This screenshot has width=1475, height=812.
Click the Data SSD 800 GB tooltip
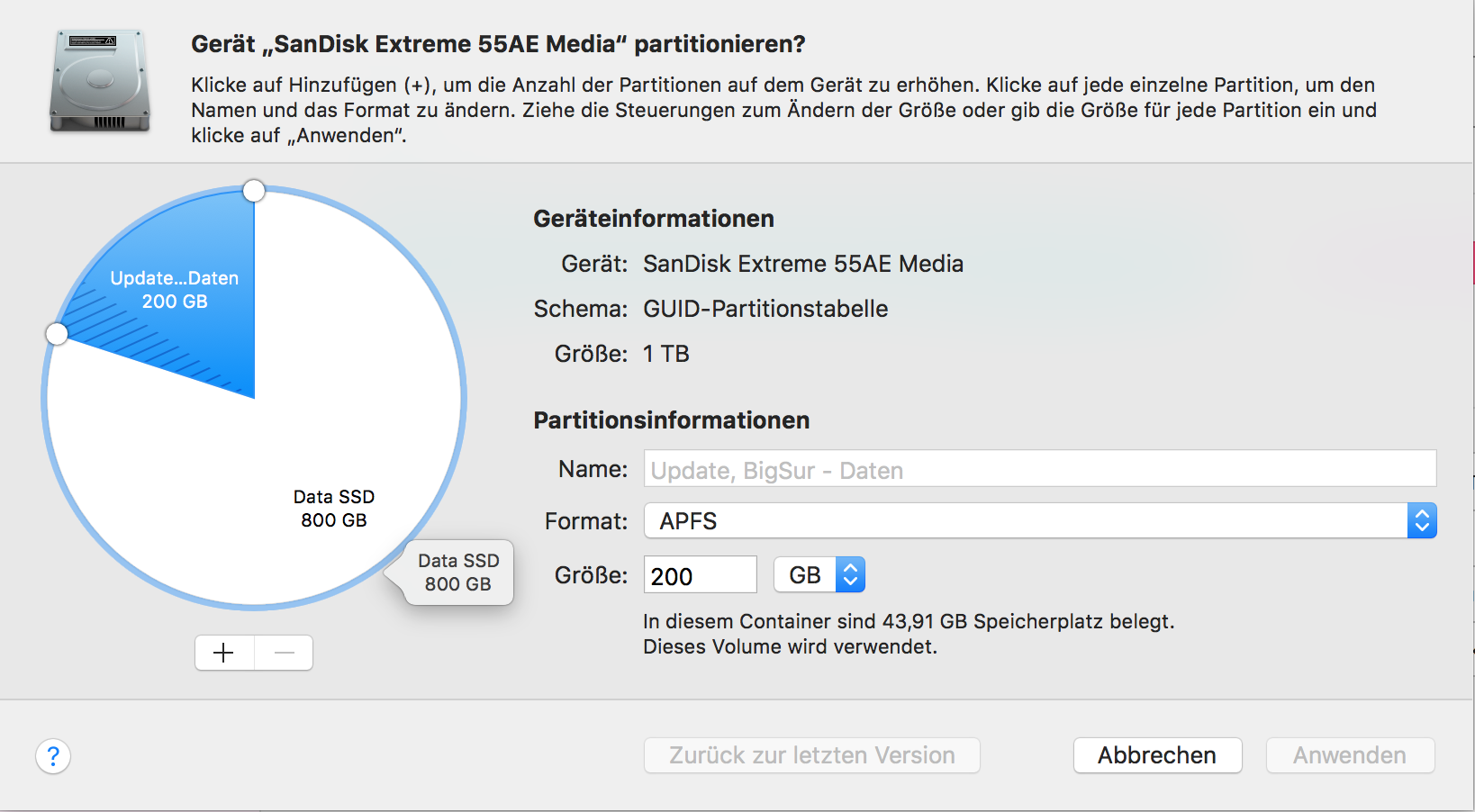tap(458, 573)
